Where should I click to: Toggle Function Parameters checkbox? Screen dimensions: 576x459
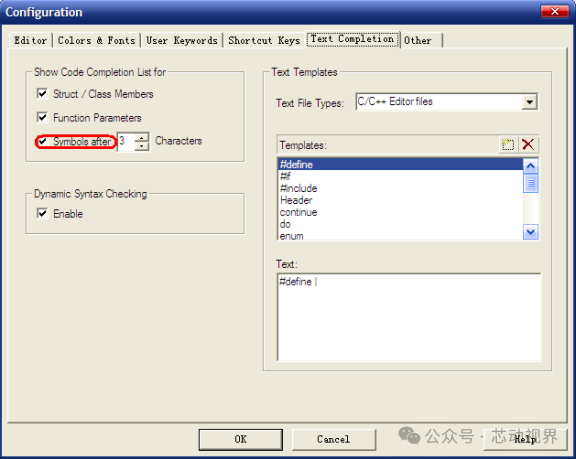[42, 118]
